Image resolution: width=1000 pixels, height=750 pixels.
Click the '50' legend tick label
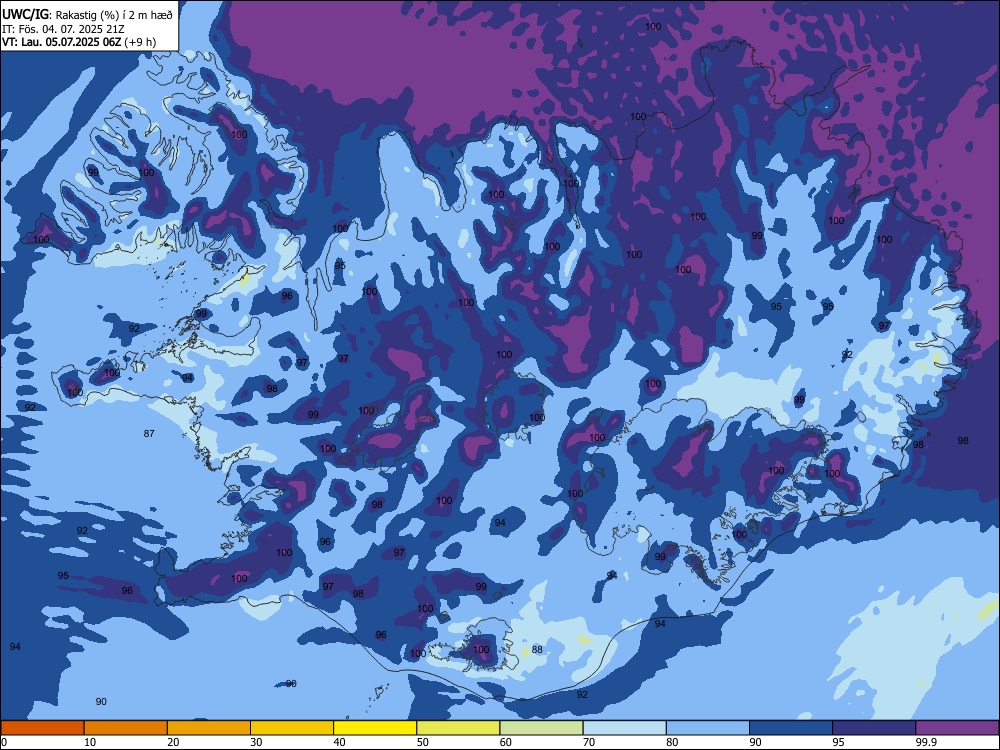click(423, 742)
